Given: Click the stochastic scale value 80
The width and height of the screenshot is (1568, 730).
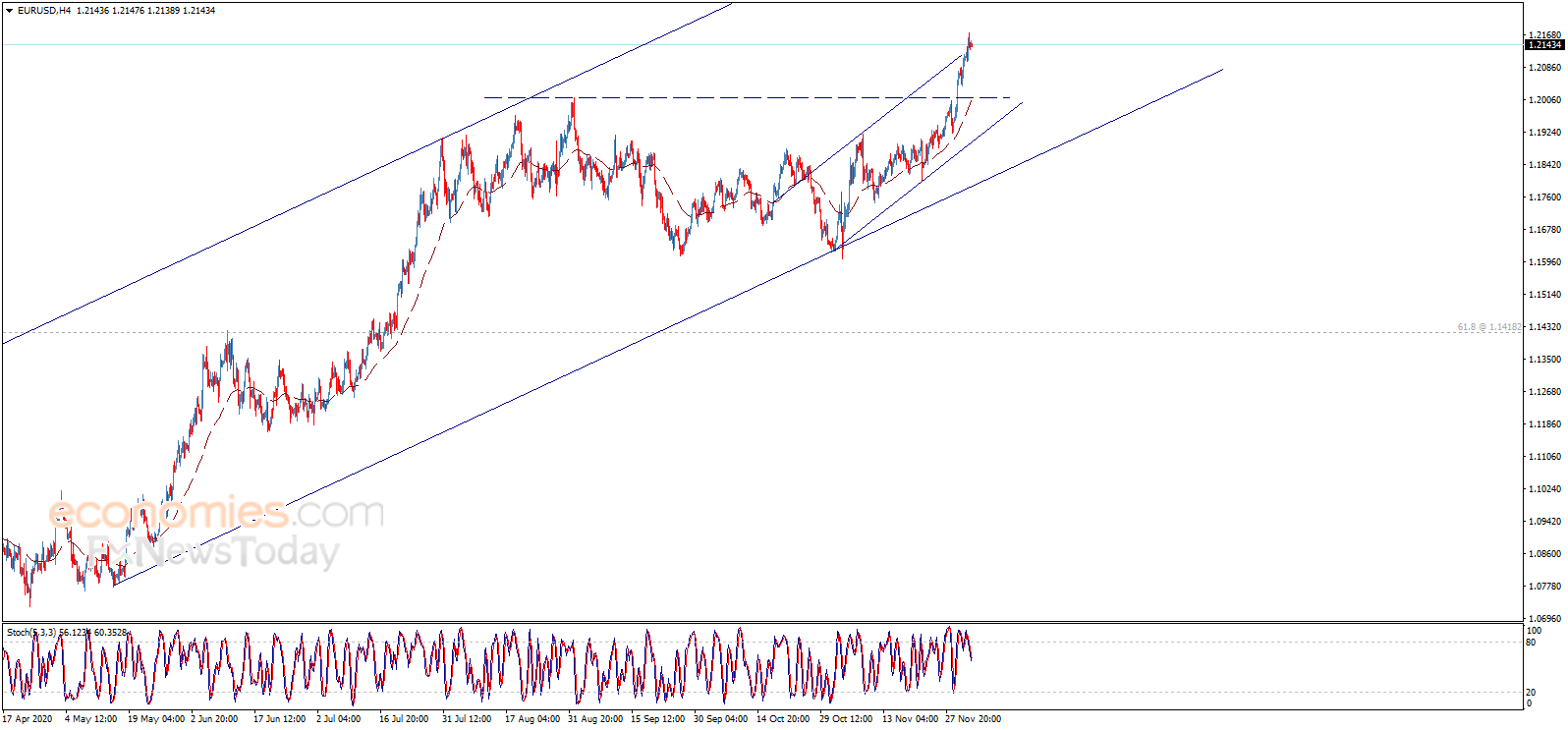Looking at the screenshot, I should (x=1531, y=643).
